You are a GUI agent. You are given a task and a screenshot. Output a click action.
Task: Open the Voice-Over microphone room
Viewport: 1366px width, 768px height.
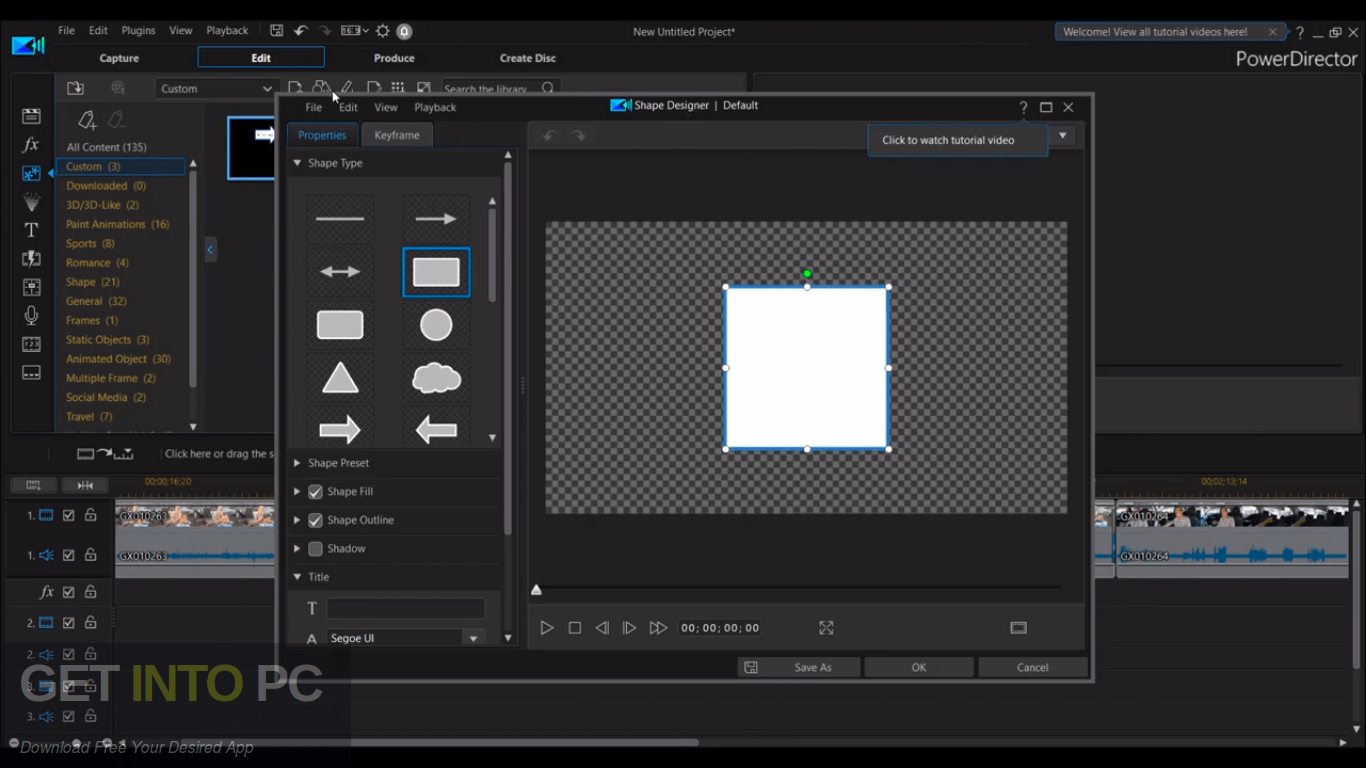pyautogui.click(x=31, y=316)
